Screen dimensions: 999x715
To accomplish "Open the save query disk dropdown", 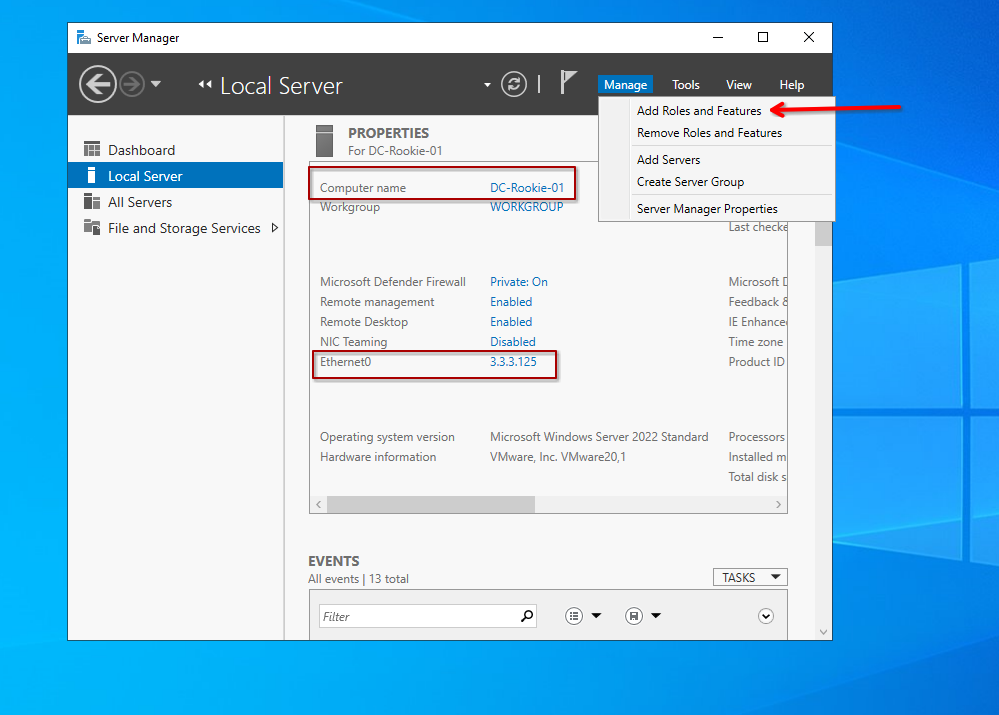I will [642, 616].
